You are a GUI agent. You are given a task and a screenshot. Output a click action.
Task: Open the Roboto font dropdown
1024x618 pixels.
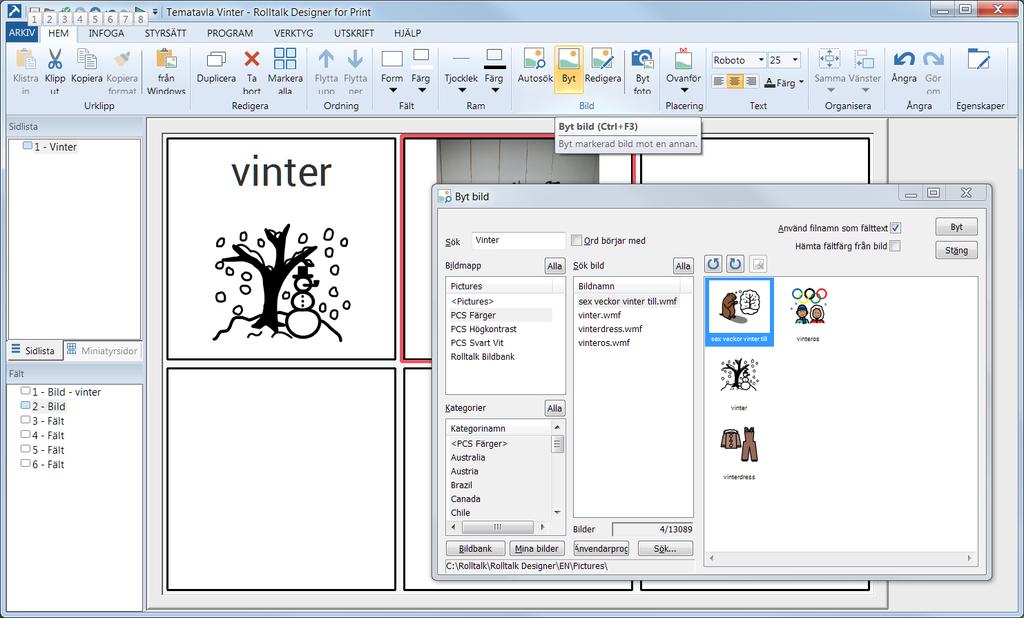click(761, 60)
